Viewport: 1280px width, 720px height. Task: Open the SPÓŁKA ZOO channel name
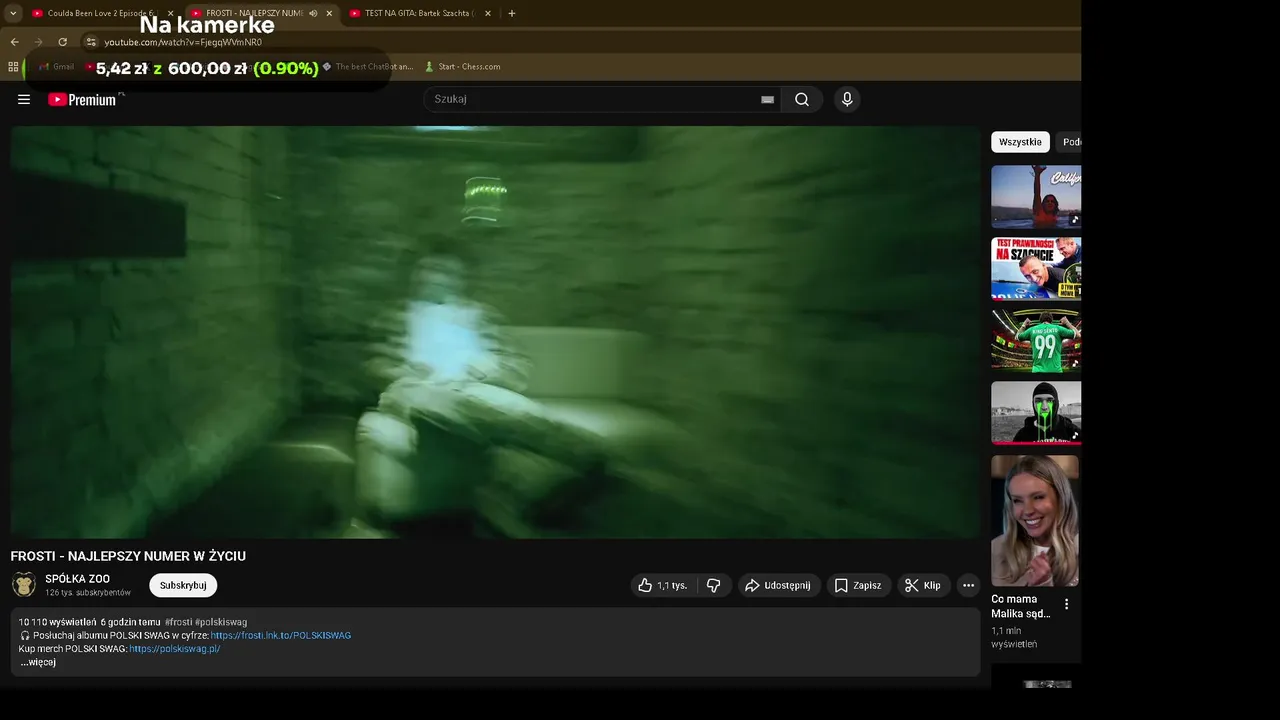point(77,579)
